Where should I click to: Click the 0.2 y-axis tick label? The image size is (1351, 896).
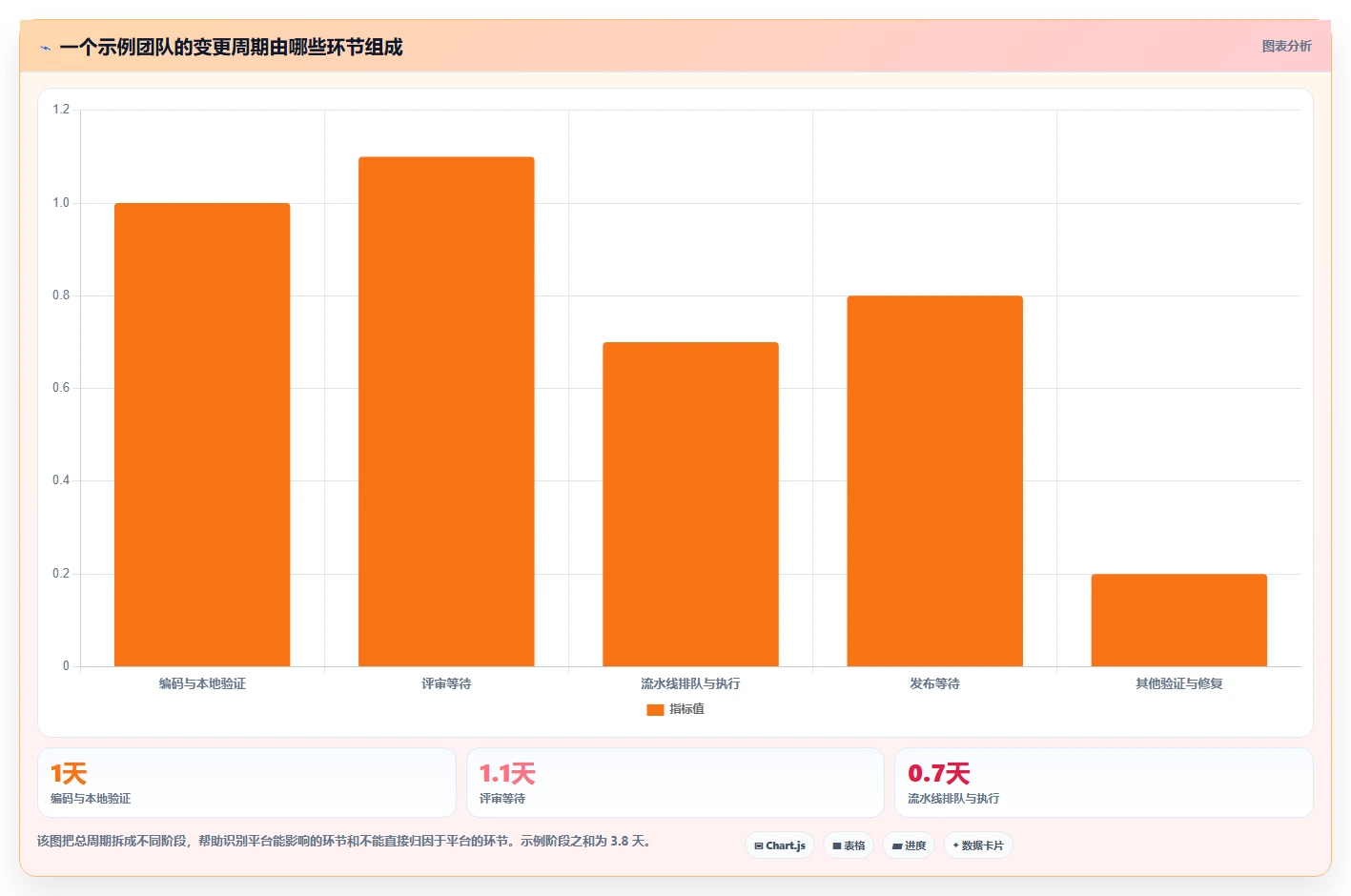coord(61,574)
